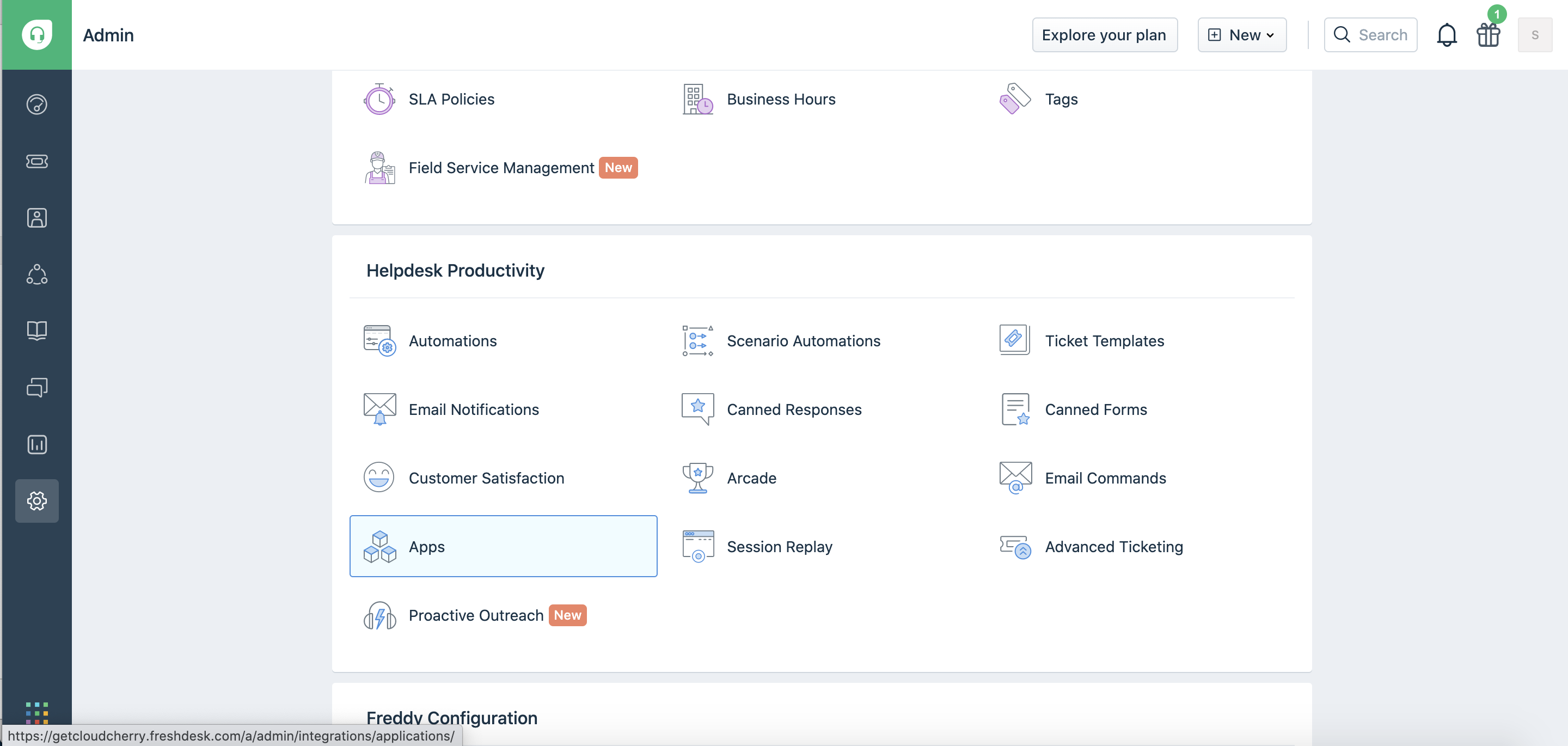Navigate to Canned Responses
This screenshot has width=1568, height=746.
click(794, 409)
